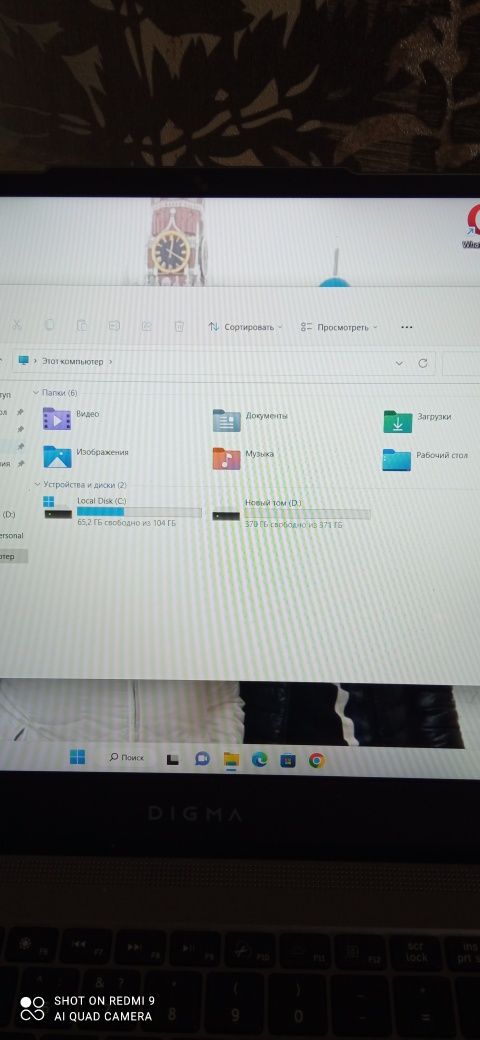Click the Paste clipboard icon in toolbar
Image resolution: width=480 pixels, height=1040 pixels.
coord(82,325)
